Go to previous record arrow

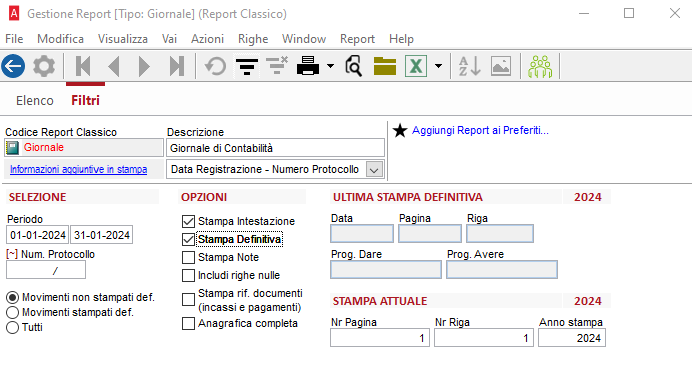[x=114, y=66]
